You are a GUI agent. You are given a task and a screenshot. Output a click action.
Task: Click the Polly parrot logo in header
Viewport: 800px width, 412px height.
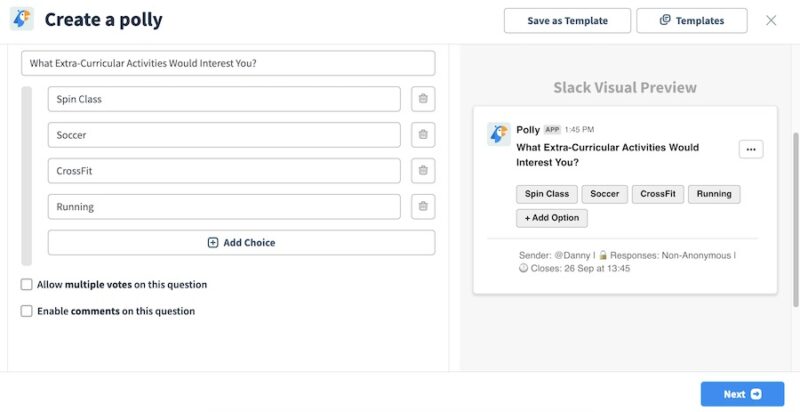click(22, 19)
